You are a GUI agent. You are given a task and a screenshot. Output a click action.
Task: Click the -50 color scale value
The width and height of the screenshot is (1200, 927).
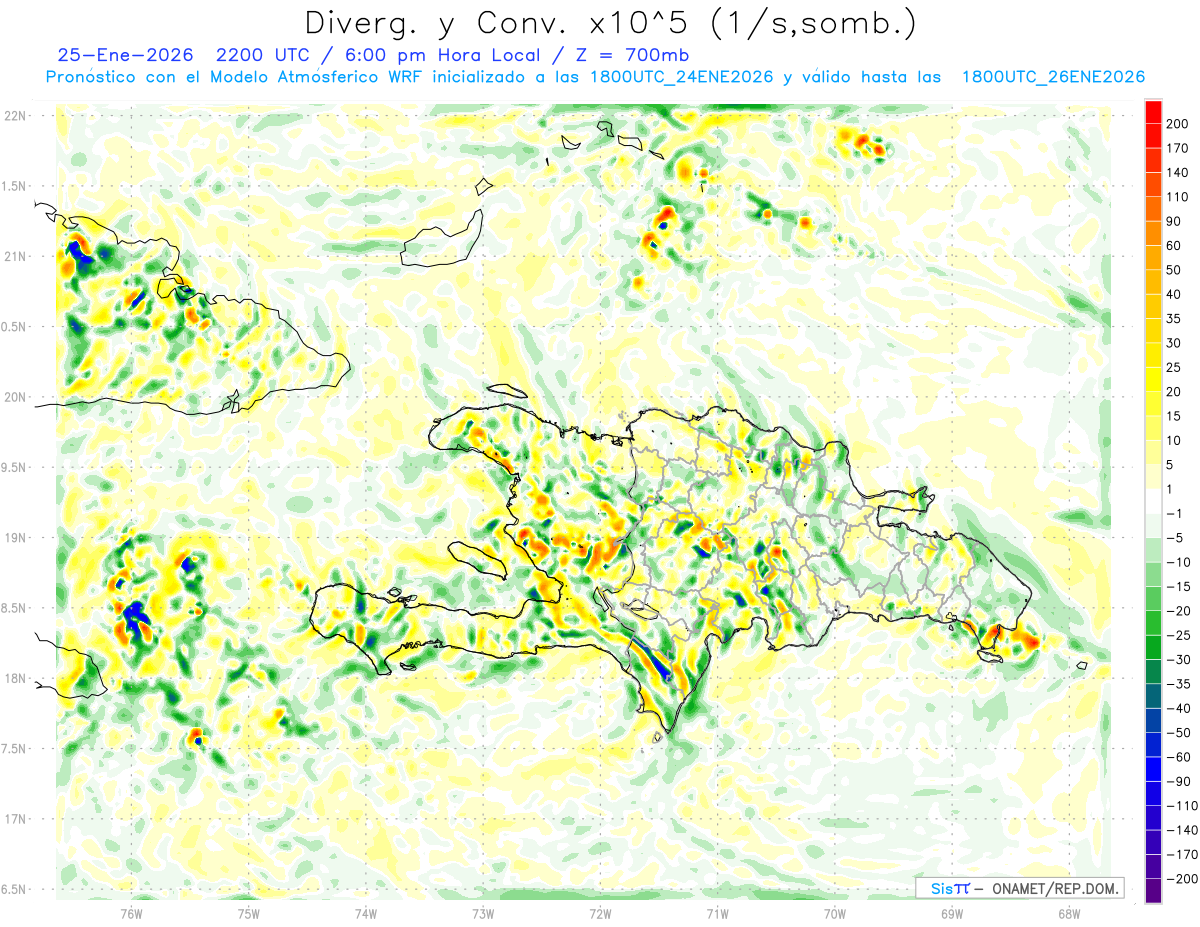pyautogui.click(x=1181, y=733)
